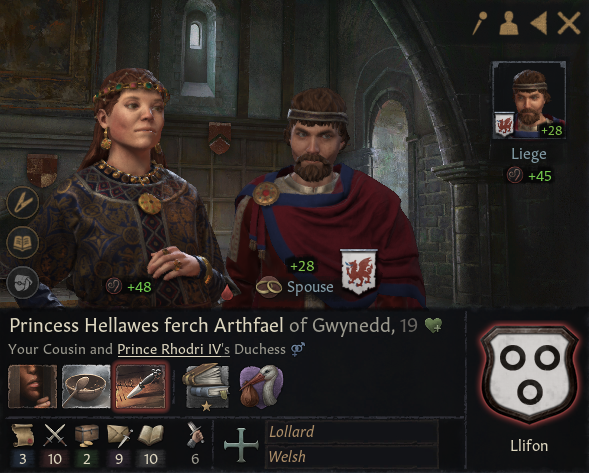This screenshot has height=473, width=589.
Task: Click the green heart icon beside age
Action: [x=433, y=325]
